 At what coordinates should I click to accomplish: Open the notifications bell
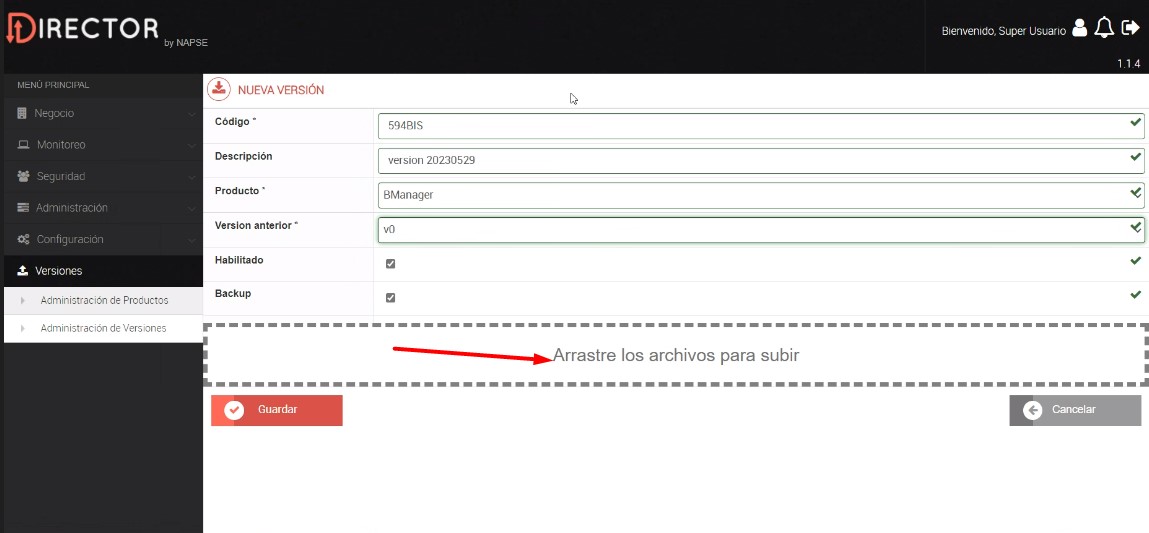(1104, 28)
